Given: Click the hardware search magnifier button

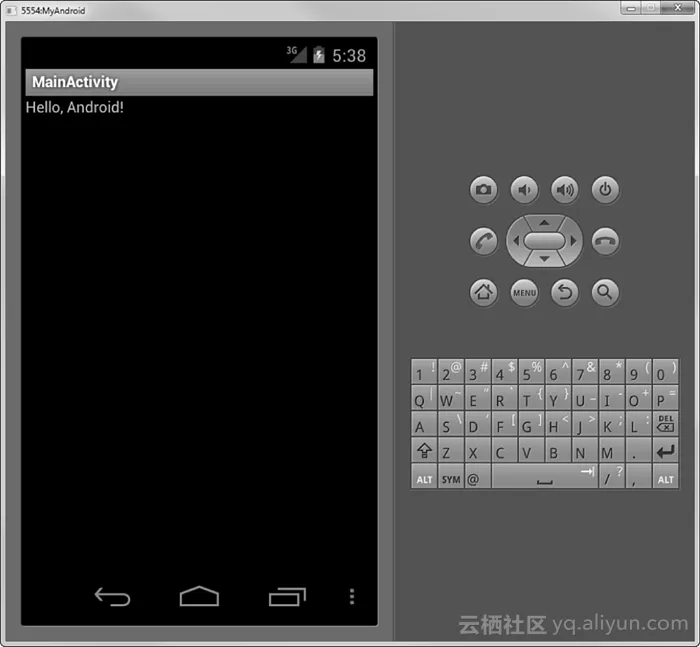Looking at the screenshot, I should [605, 293].
